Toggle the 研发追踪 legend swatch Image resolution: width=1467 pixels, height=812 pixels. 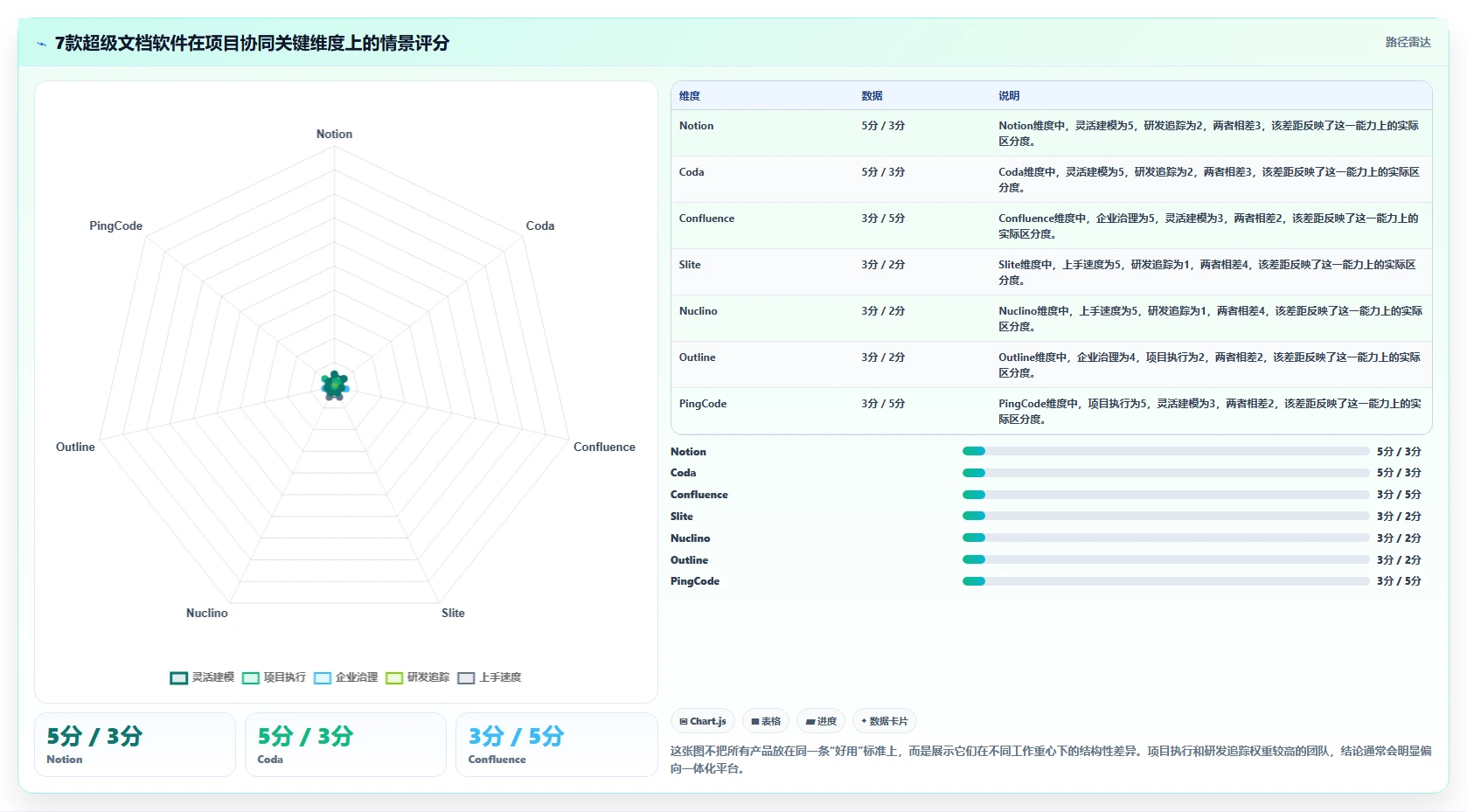click(393, 677)
